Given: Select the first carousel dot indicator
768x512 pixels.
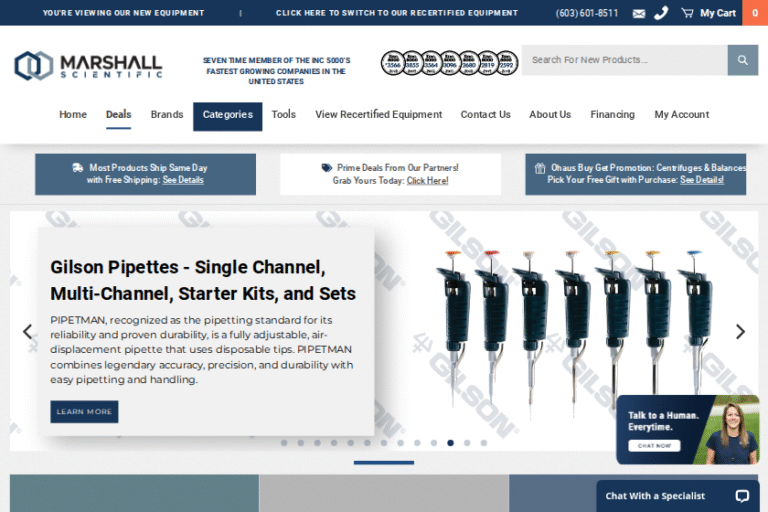Looking at the screenshot, I should (x=284, y=442).
